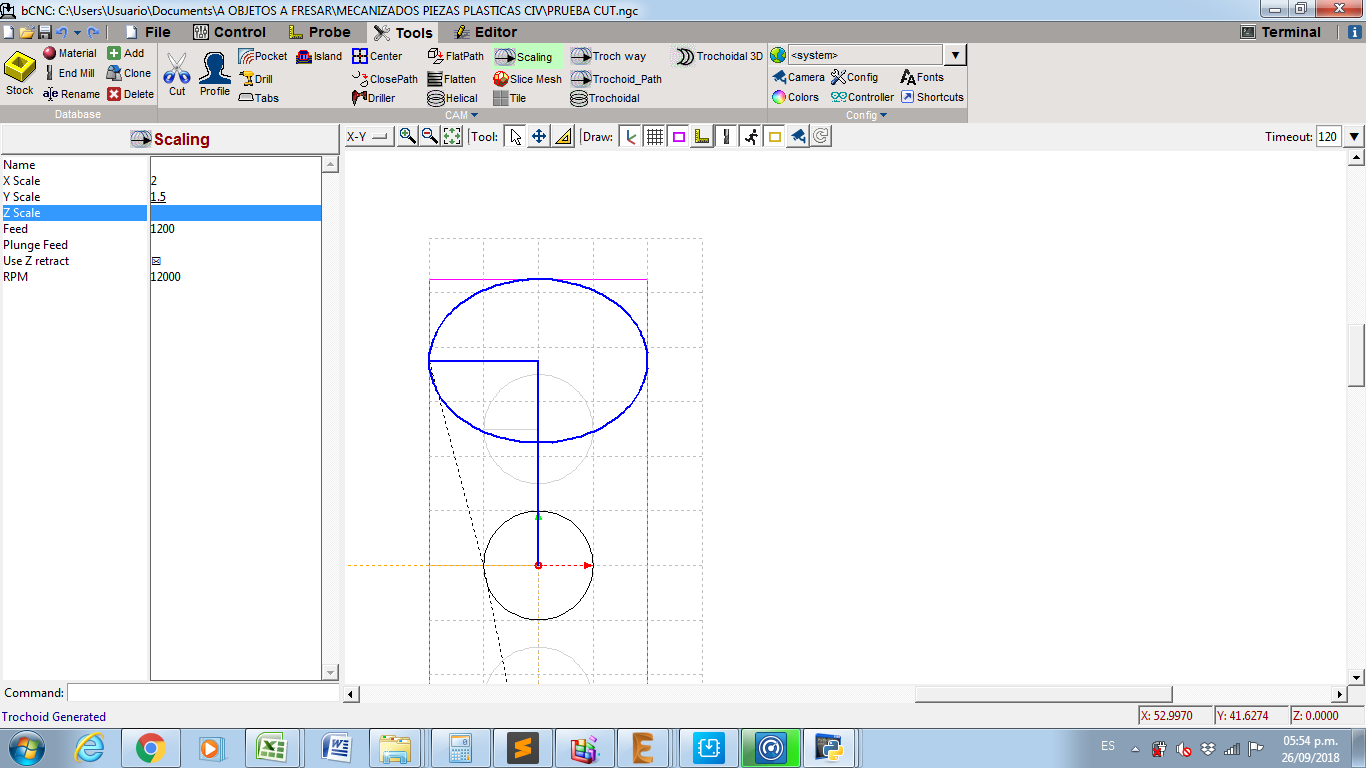
Task: Open the X-Y view dropdown
Action: 369,137
